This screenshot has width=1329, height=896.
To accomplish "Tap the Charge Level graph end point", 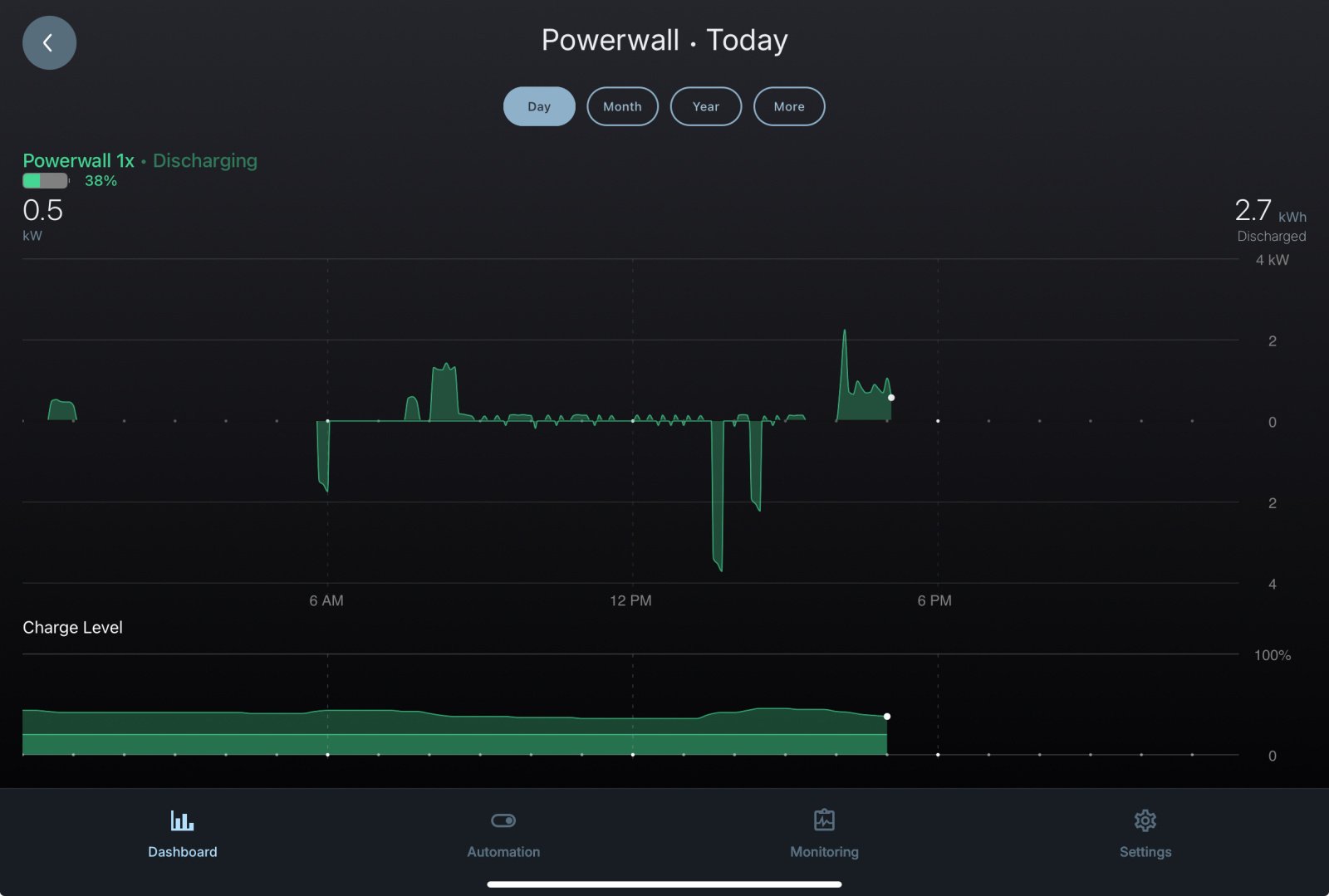I will (x=887, y=716).
